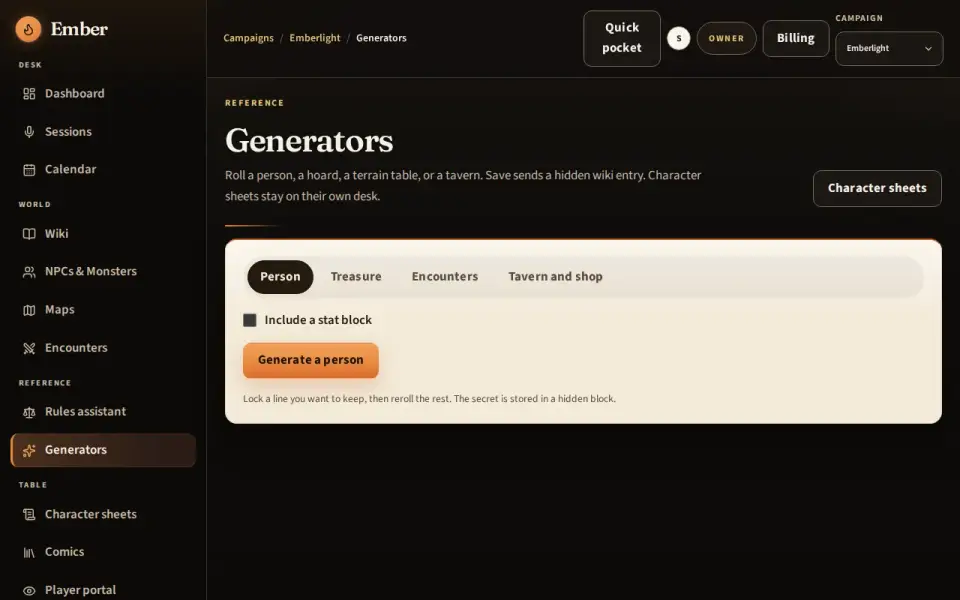Open the user avatar labeled S
The image size is (960, 600).
[x=678, y=38]
